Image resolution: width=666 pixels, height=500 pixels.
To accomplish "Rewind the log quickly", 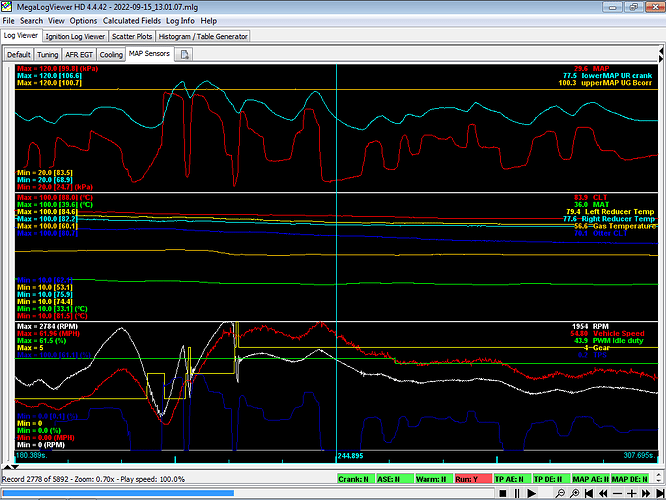I will [603, 493].
